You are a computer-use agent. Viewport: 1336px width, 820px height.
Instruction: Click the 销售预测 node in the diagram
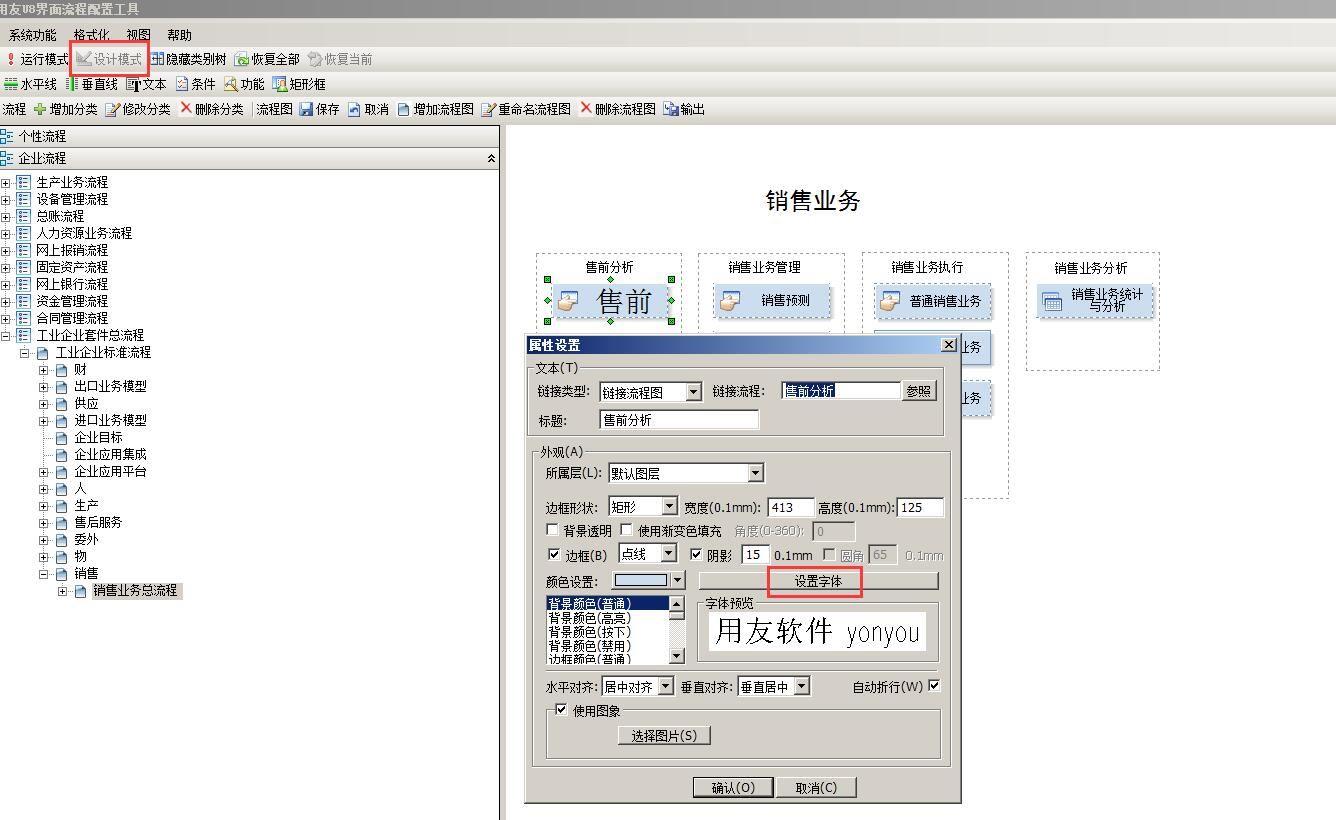[x=772, y=300]
